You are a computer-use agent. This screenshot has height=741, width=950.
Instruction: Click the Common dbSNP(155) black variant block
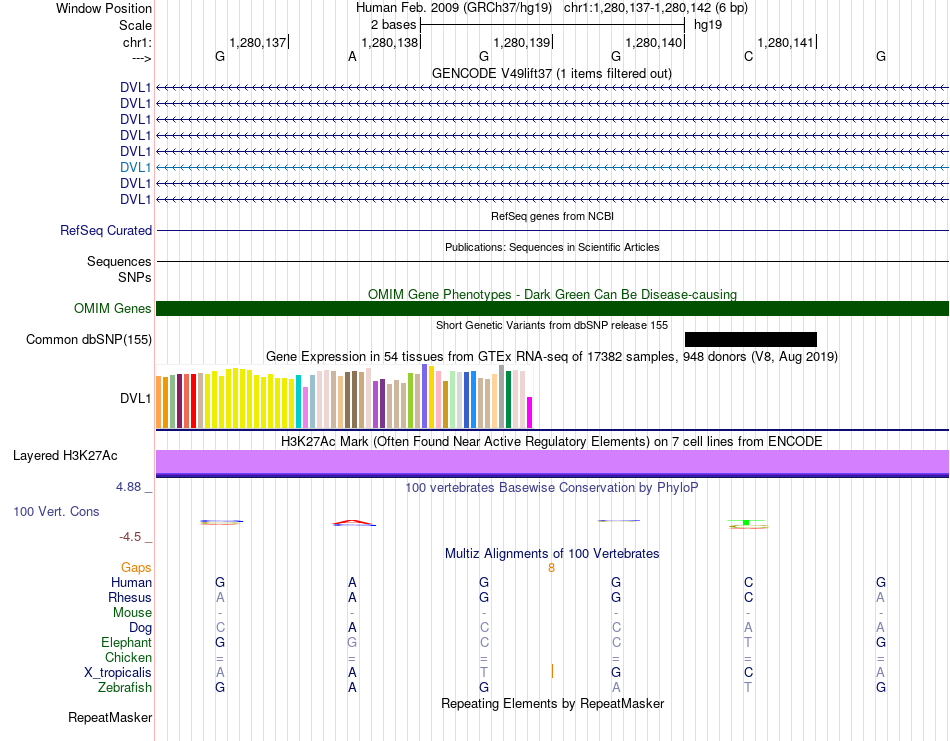pos(751,339)
